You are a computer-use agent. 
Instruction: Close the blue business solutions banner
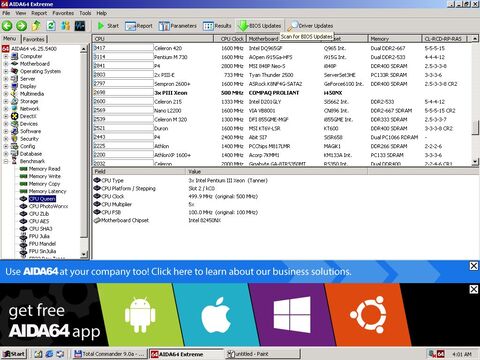474,266
